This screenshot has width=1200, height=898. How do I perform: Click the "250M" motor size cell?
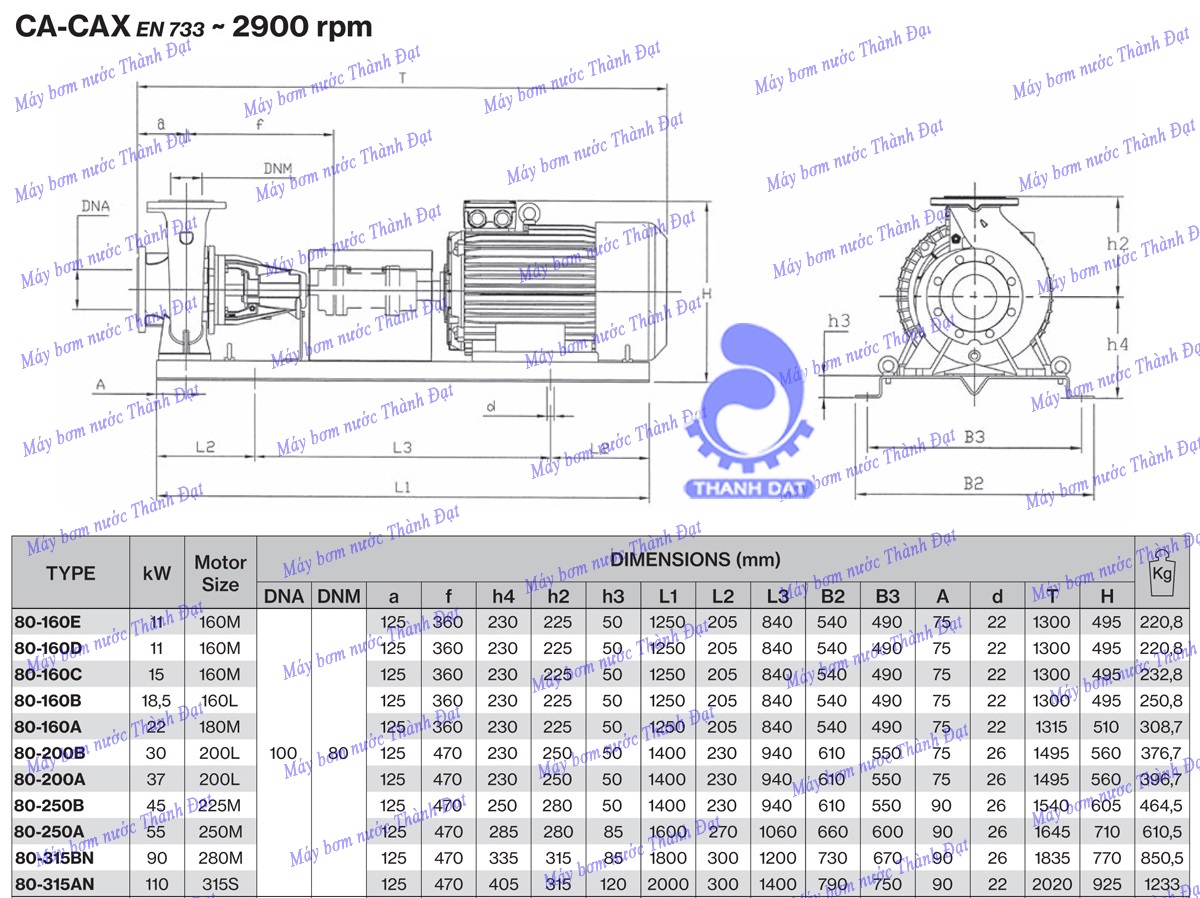[x=220, y=831]
